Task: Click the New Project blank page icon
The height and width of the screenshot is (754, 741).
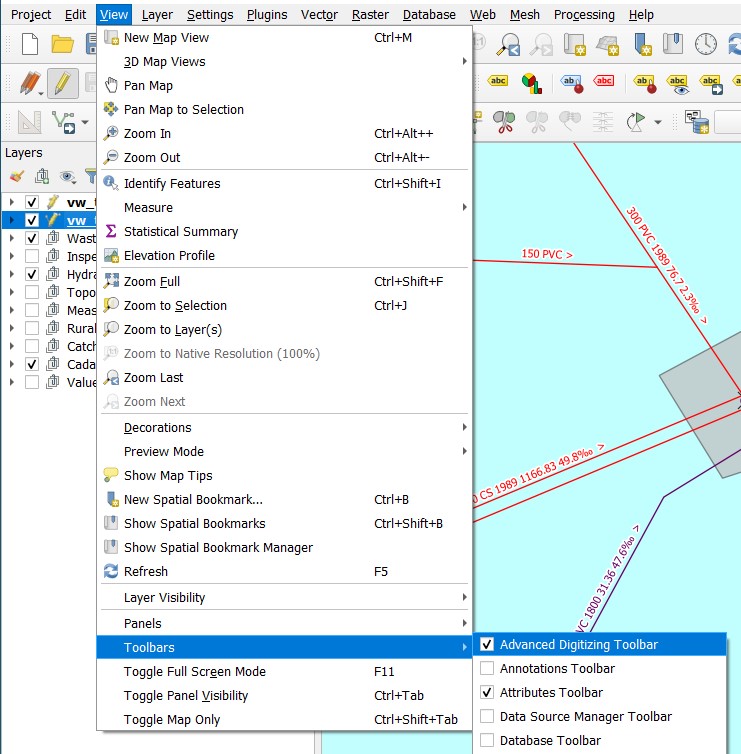Action: (30, 44)
